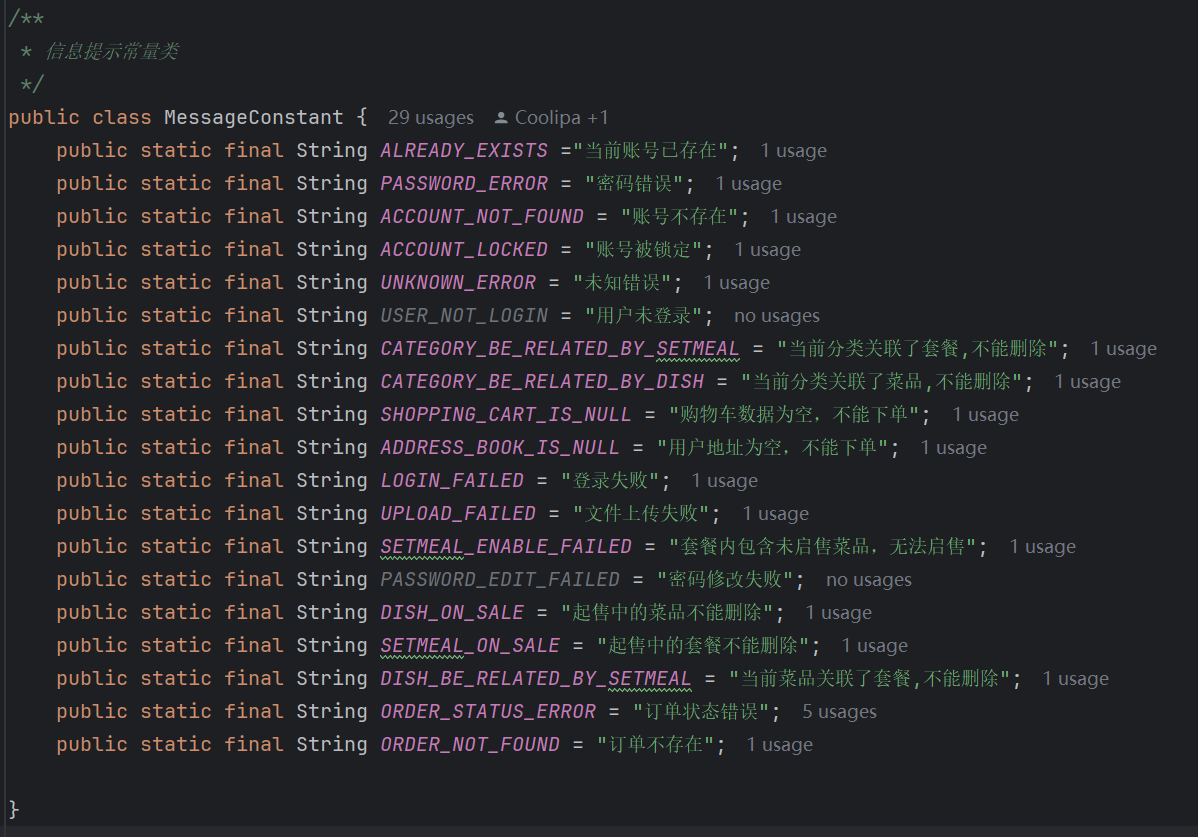Viewport: 1198px width, 837px height.
Task: Click usage hint for CATEGORY_BE_RELATED_BY_DISH
Action: pos(1088,381)
